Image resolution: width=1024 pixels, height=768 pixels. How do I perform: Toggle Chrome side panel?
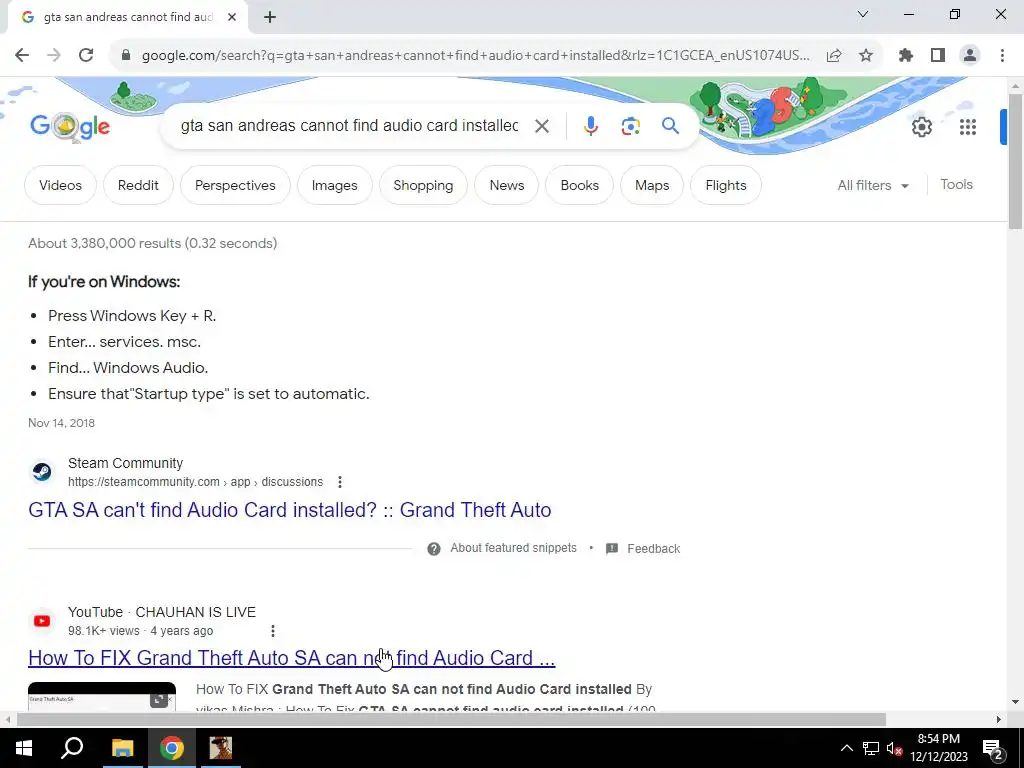938,56
